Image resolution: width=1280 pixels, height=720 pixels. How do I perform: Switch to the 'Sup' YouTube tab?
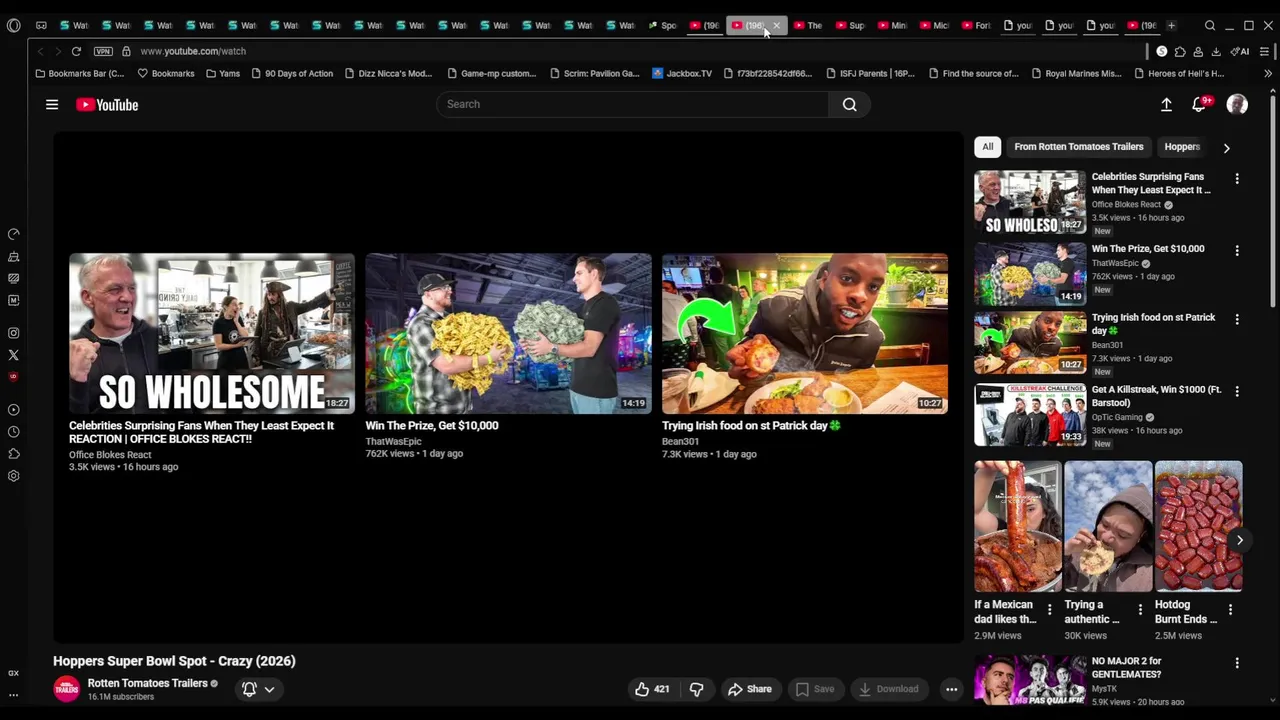[x=850, y=25]
